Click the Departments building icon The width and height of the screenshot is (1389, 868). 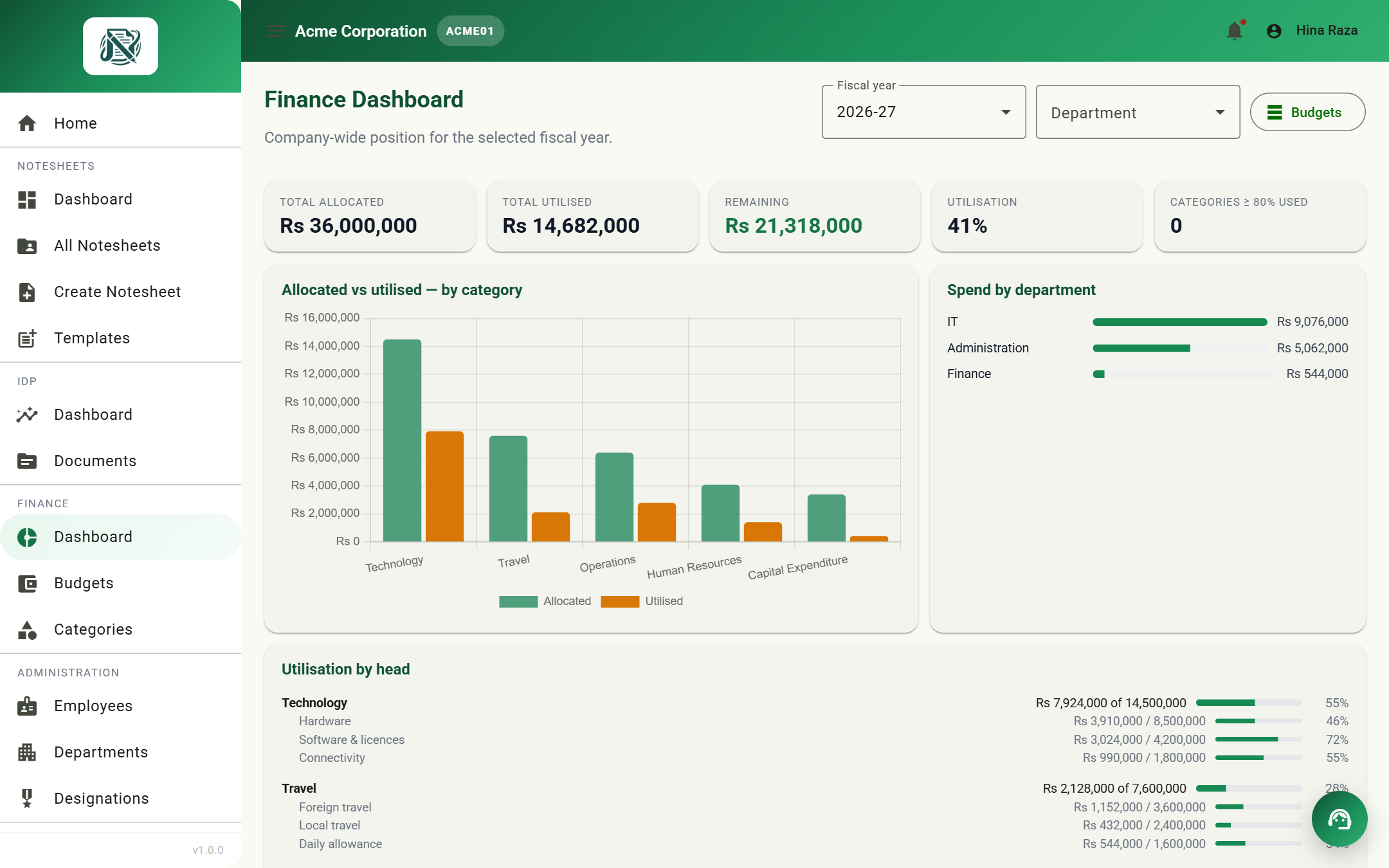click(x=27, y=752)
